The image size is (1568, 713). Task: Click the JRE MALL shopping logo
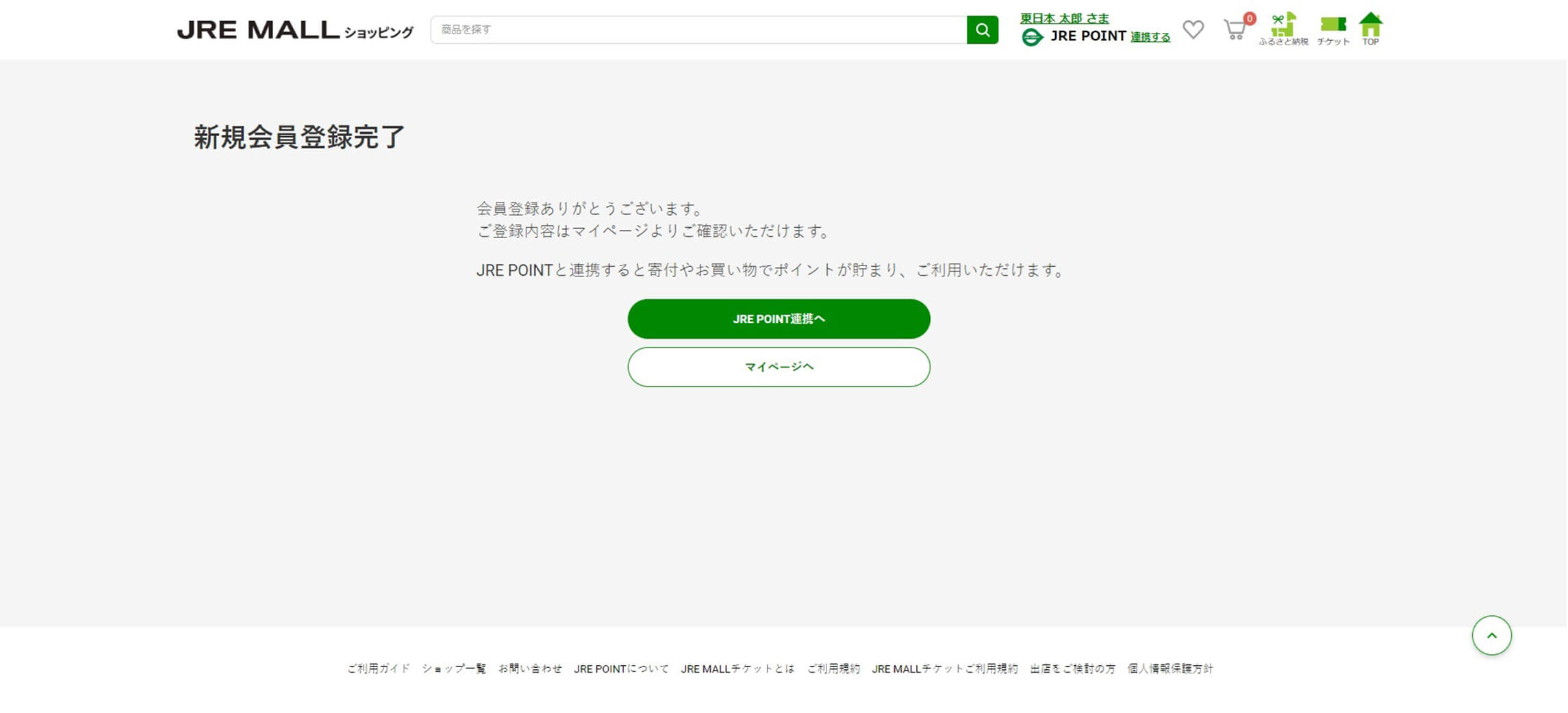coord(295,30)
